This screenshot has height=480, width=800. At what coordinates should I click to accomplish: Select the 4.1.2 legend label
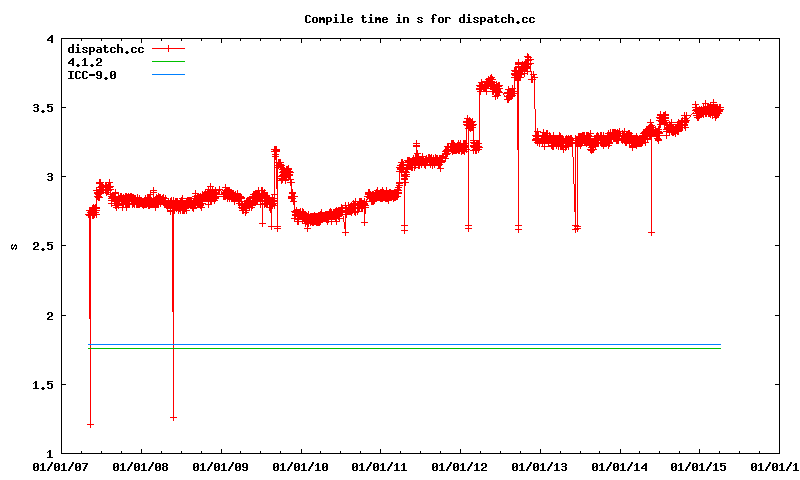click(84, 62)
